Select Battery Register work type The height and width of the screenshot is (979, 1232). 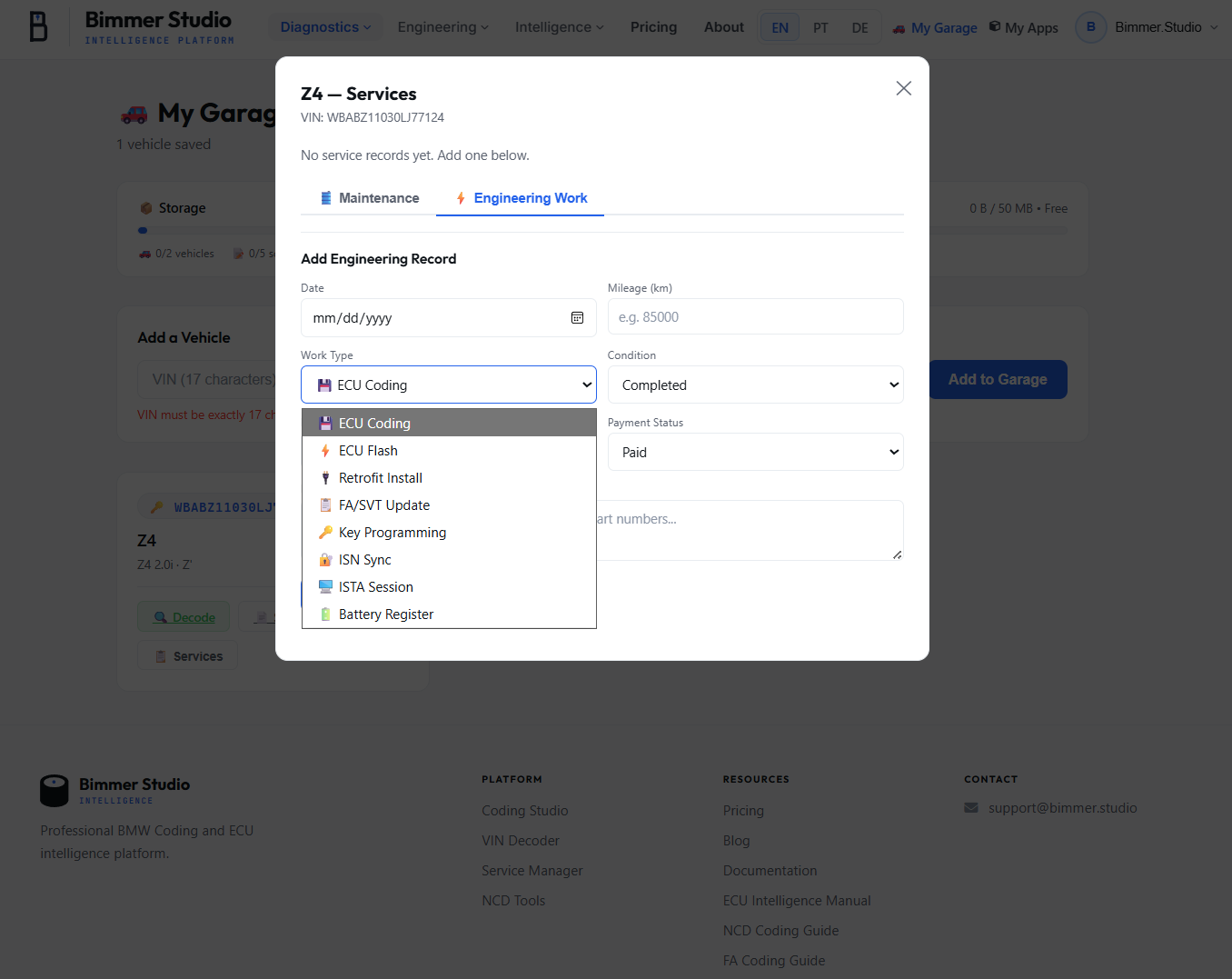click(x=449, y=614)
